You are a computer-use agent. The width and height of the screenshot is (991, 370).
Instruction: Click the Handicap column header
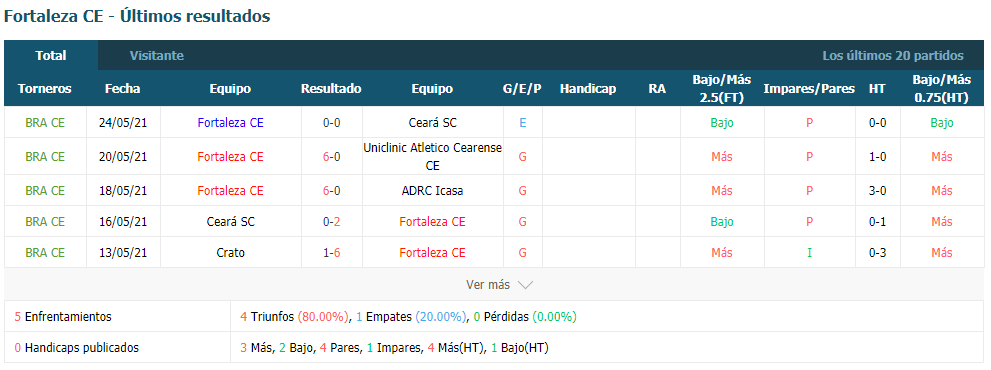[588, 89]
